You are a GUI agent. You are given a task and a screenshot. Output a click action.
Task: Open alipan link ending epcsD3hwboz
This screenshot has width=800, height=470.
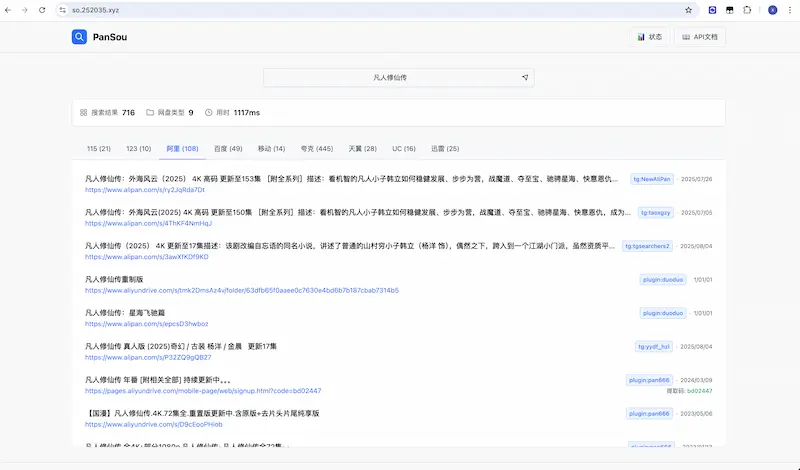click(x=147, y=324)
